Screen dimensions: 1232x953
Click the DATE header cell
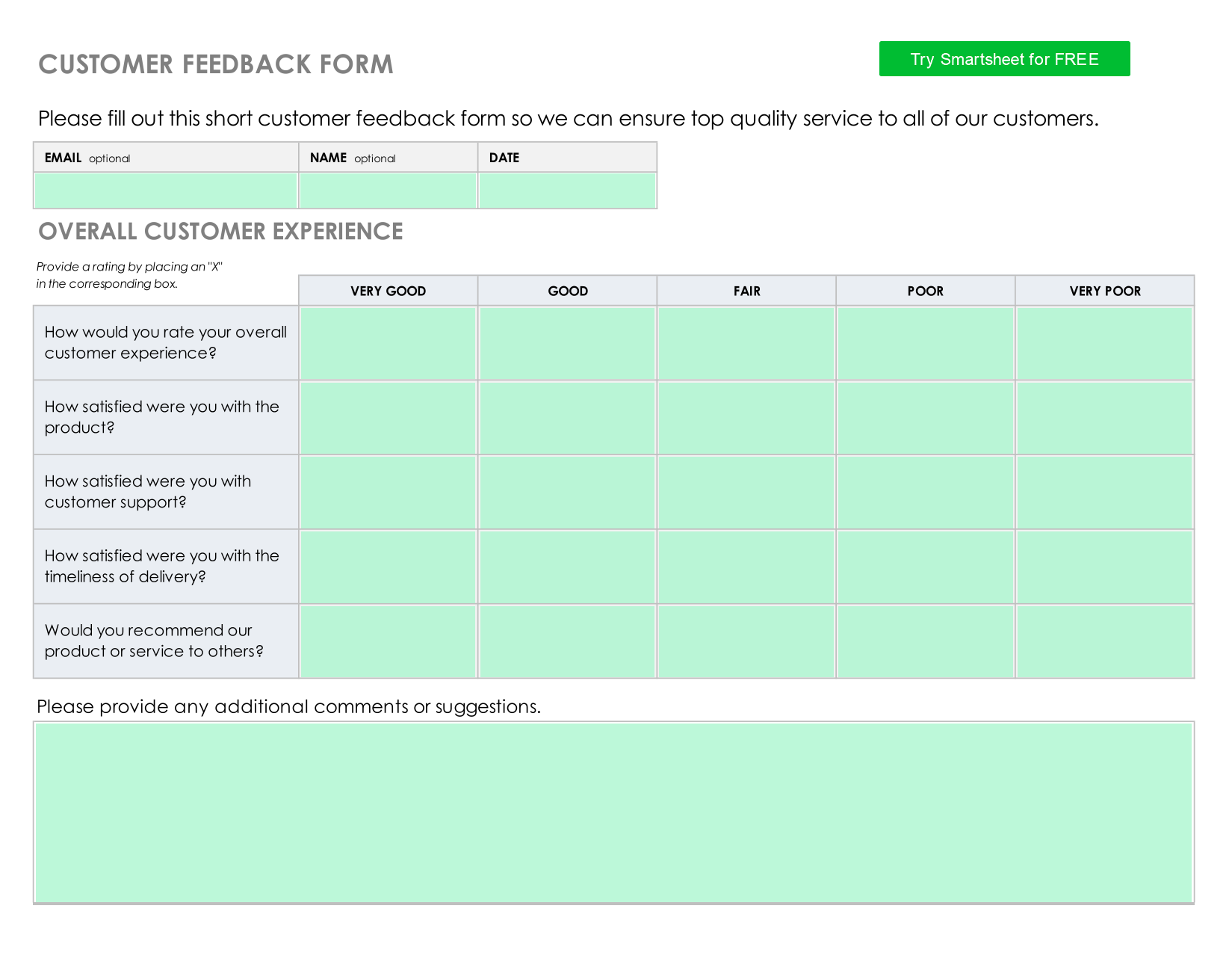tap(567, 158)
